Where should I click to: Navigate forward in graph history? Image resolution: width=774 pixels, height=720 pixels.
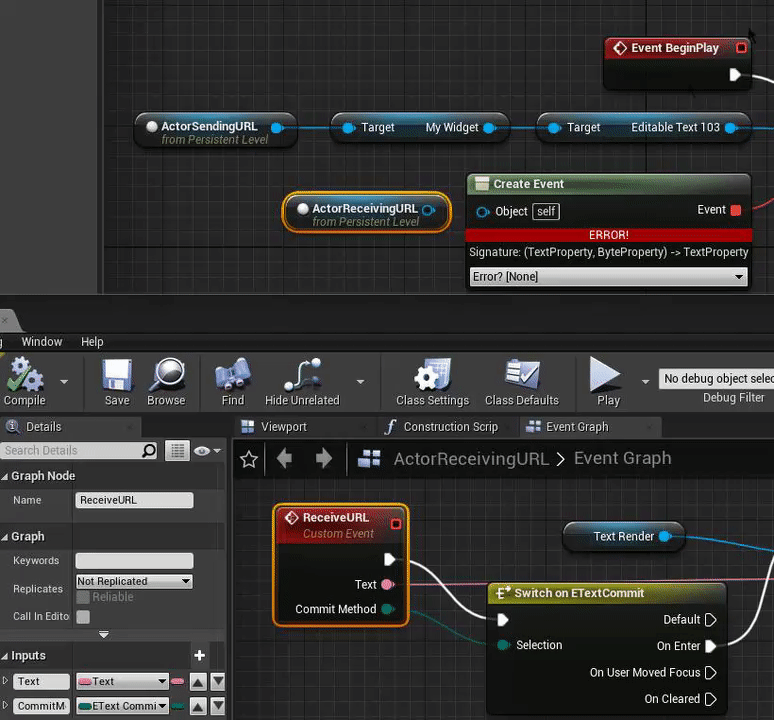tap(323, 458)
